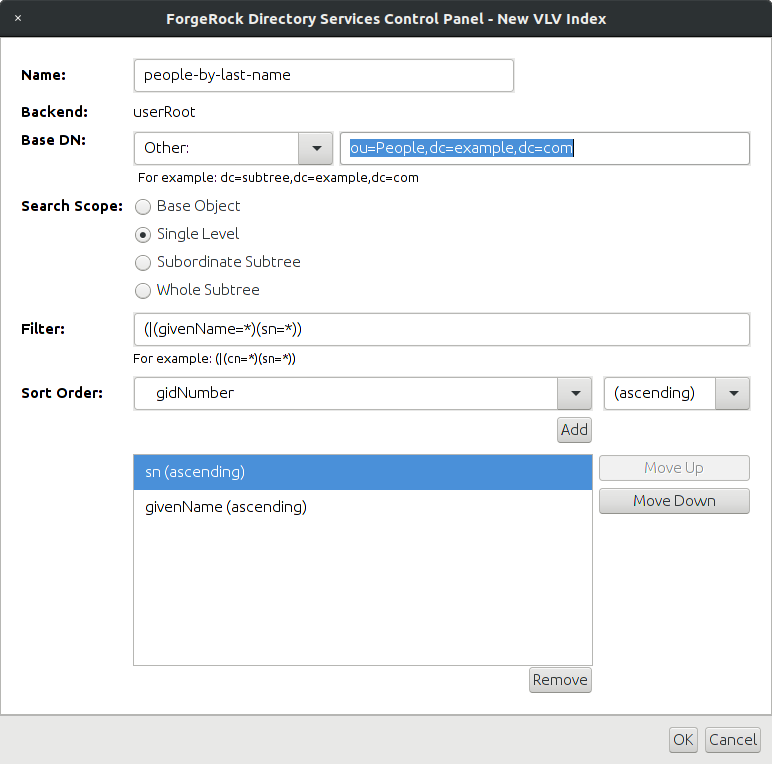Confirm the dialog with OK
Screen dimensions: 772x764
pyautogui.click(x=683, y=740)
